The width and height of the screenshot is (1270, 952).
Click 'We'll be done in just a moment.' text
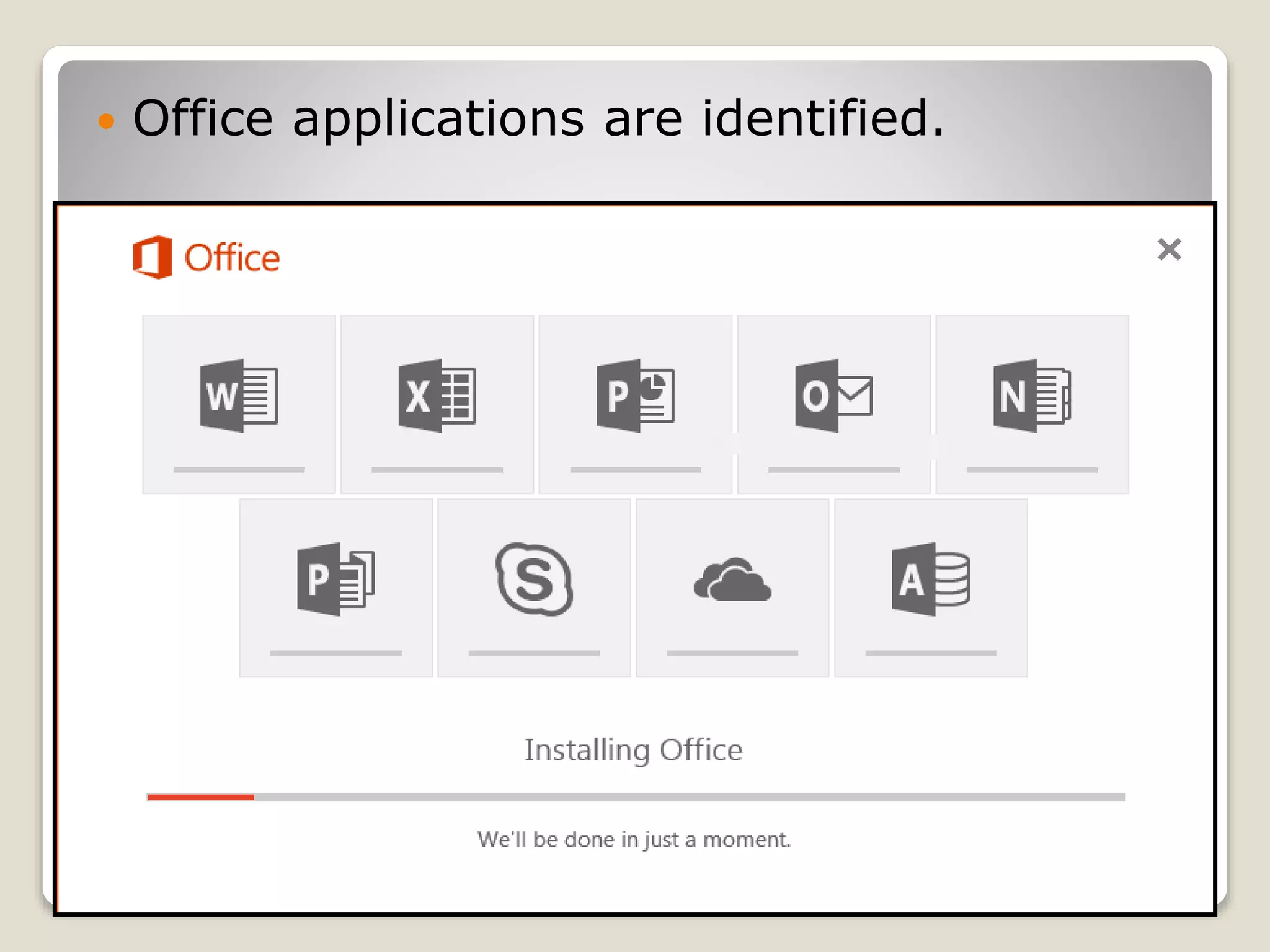point(634,840)
